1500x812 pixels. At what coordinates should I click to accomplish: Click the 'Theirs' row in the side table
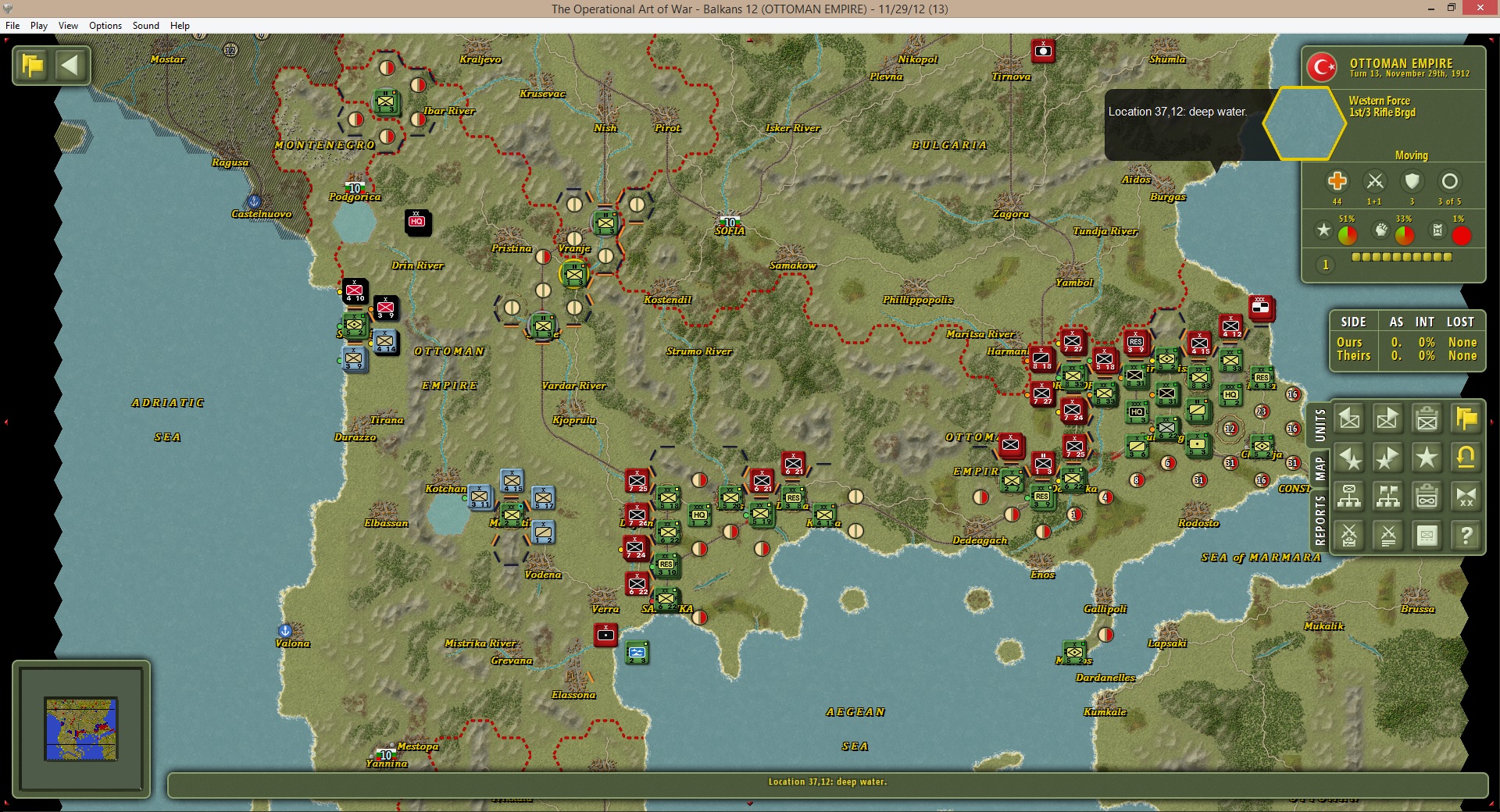point(1406,356)
